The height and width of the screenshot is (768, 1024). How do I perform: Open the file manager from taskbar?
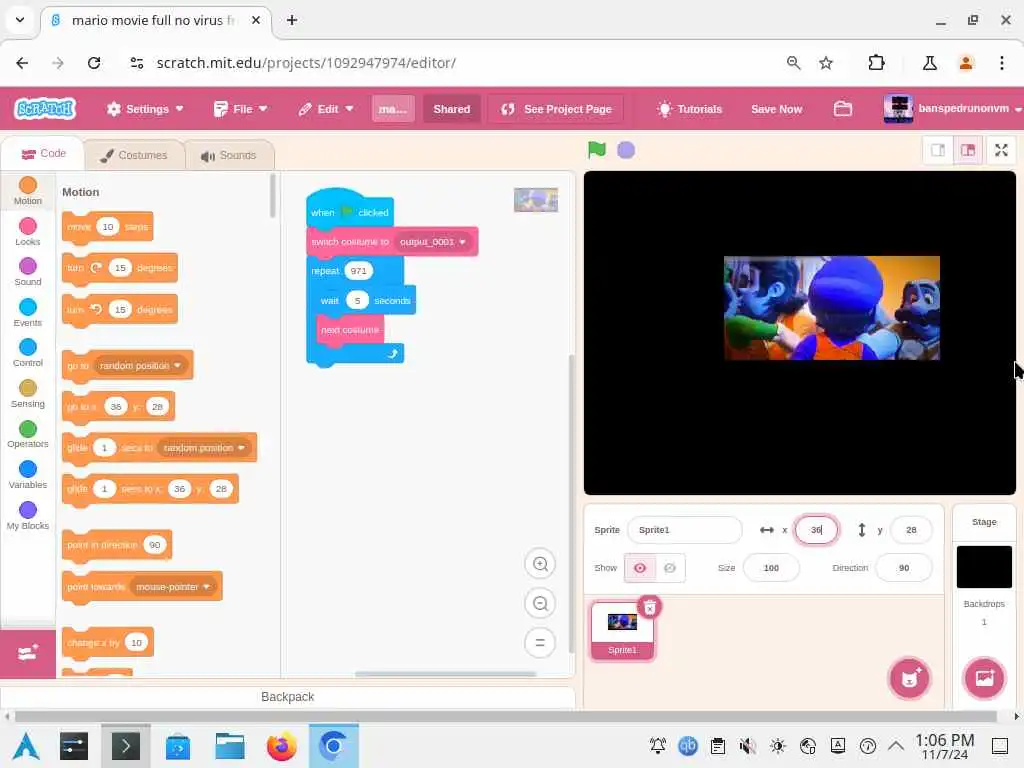[230, 746]
